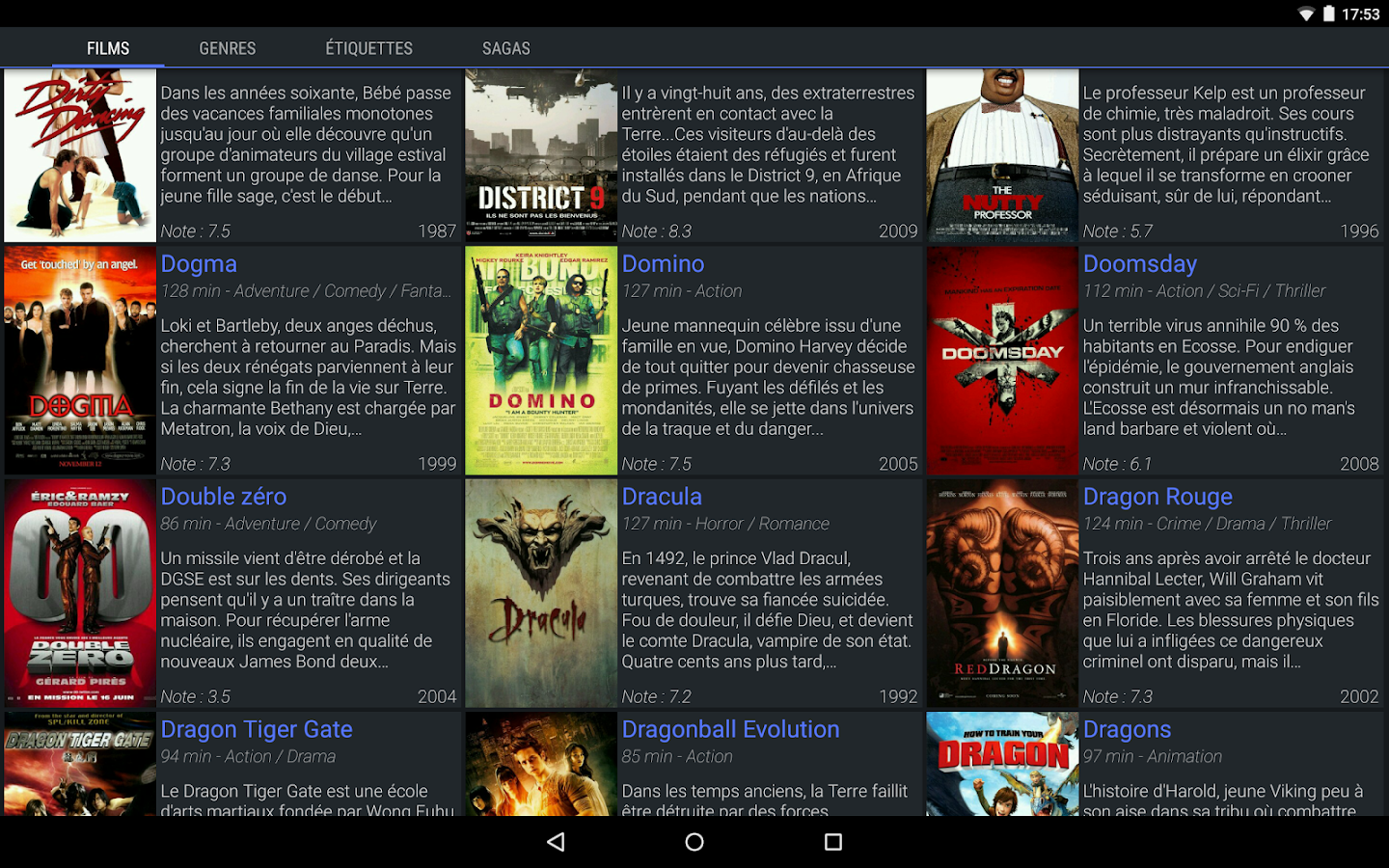Screen dimensions: 1389x868
Task: Open the Dirty Dancing poster
Action: (80, 155)
